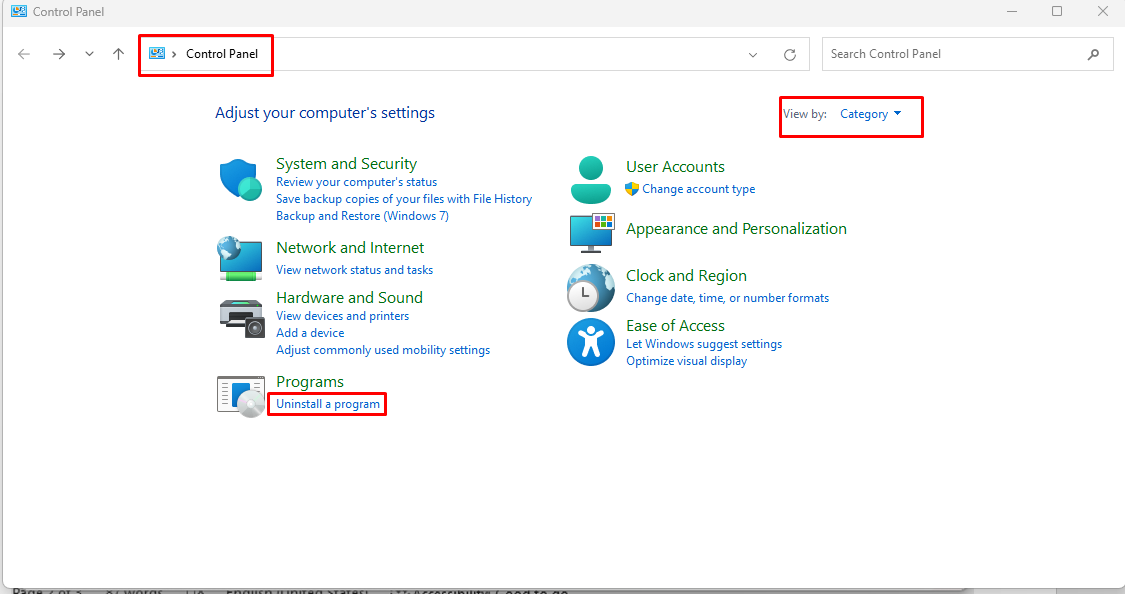
Task: Open Network and Internet heading
Action: (x=350, y=248)
